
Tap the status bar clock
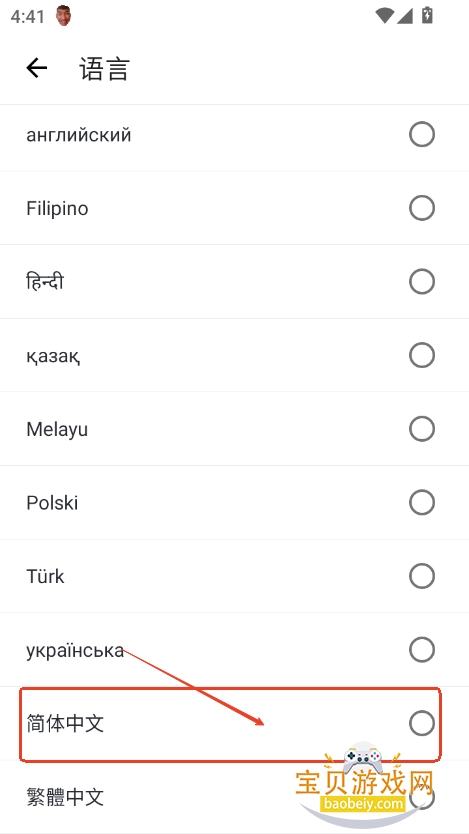pyautogui.click(x=28, y=16)
